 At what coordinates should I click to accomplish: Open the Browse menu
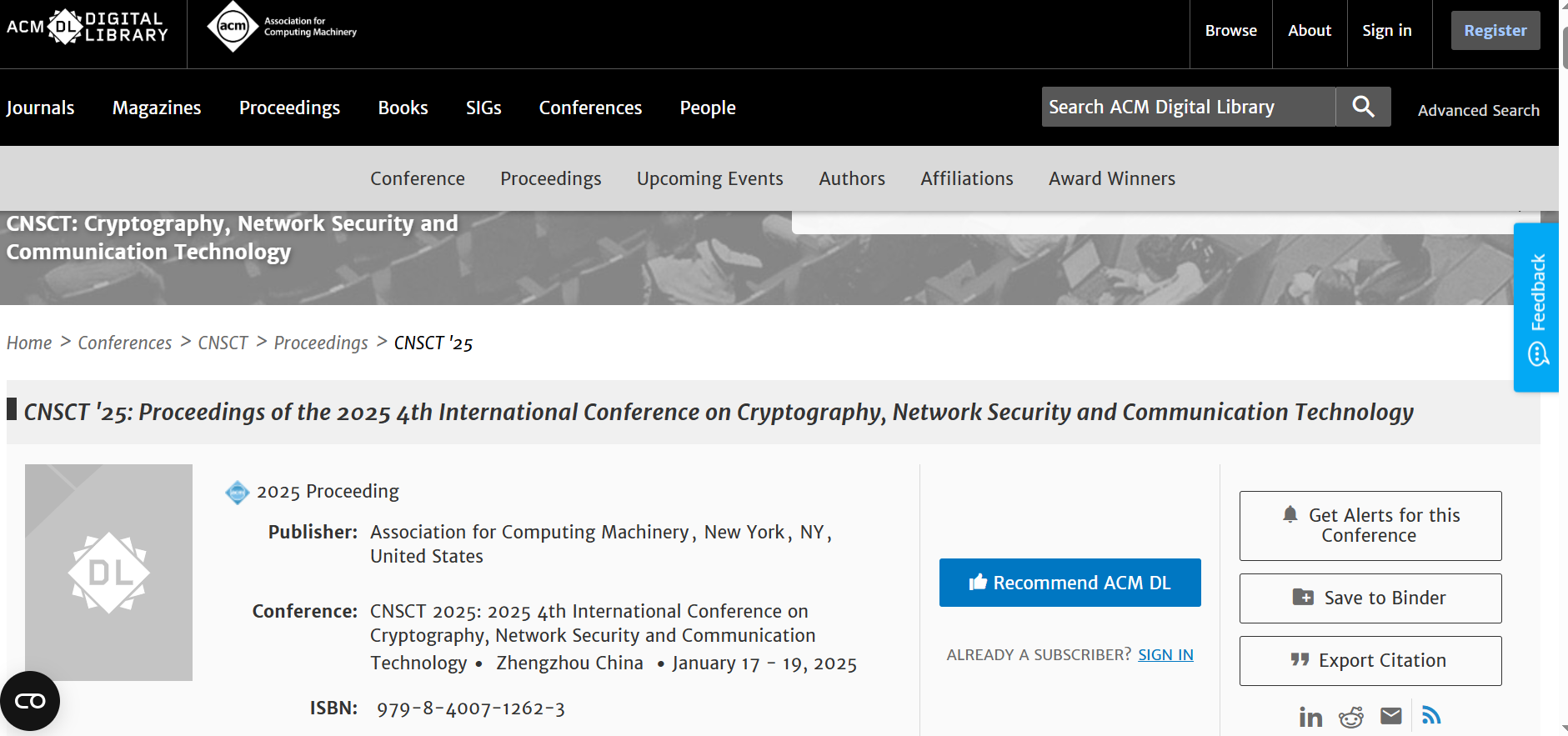click(x=1230, y=31)
